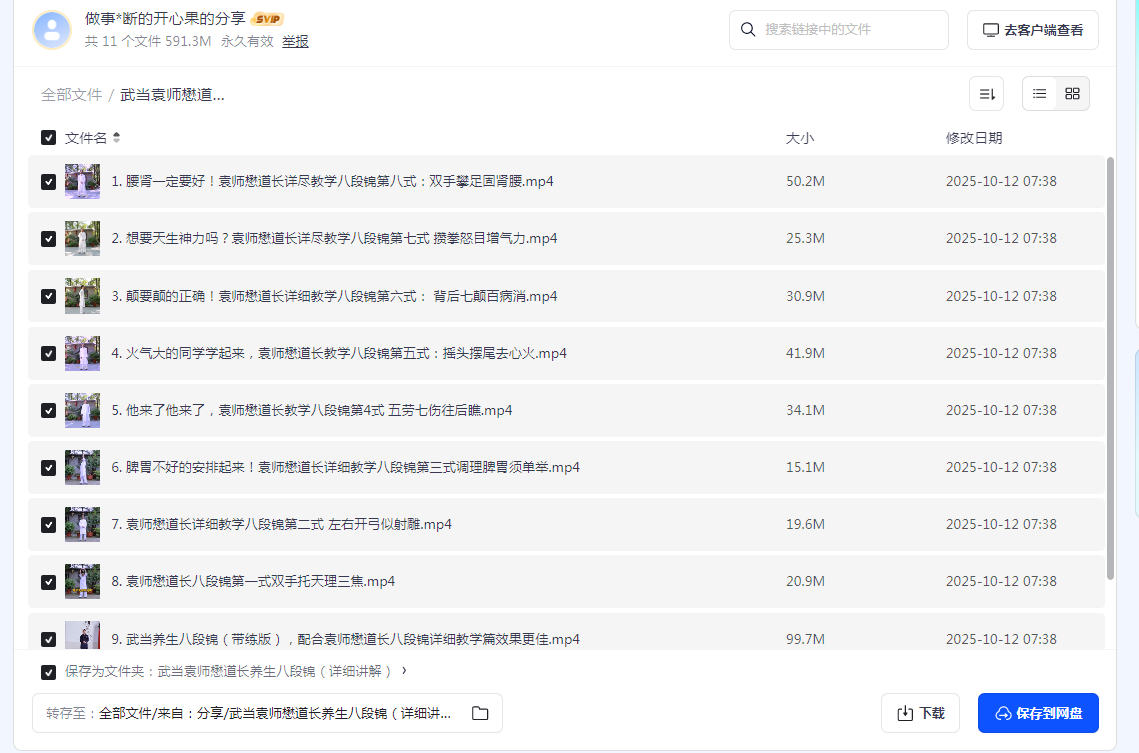
Task: Uncheck the first video file's checkbox
Action: point(48,181)
